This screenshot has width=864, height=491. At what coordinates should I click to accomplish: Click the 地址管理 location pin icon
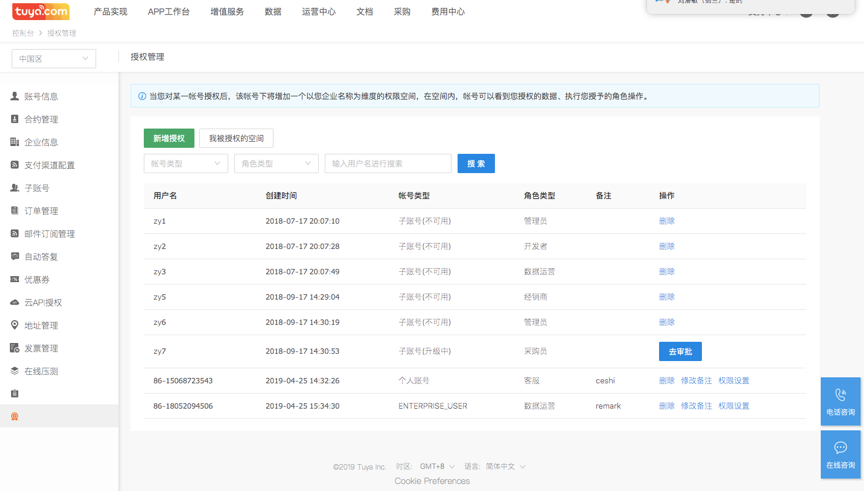point(15,325)
